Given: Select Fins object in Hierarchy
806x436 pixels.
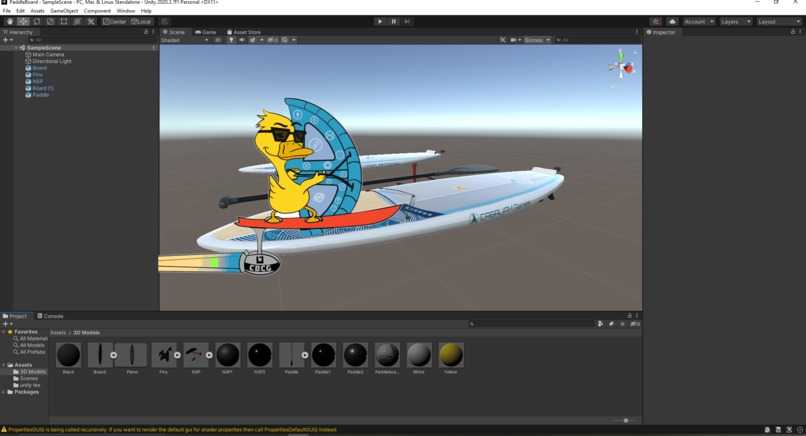Looking at the screenshot, I should (x=38, y=75).
